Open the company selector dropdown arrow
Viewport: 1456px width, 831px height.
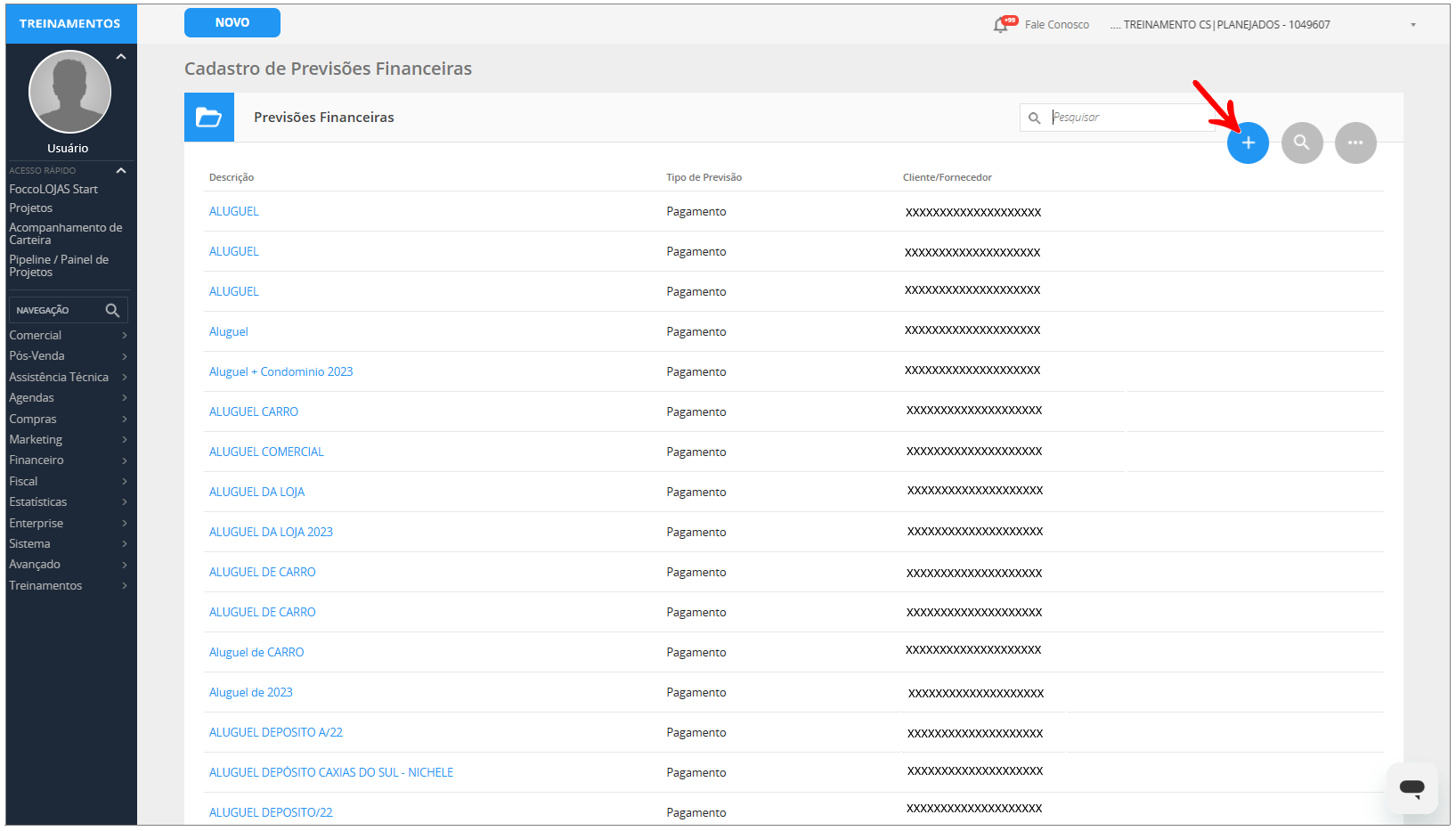[x=1412, y=25]
